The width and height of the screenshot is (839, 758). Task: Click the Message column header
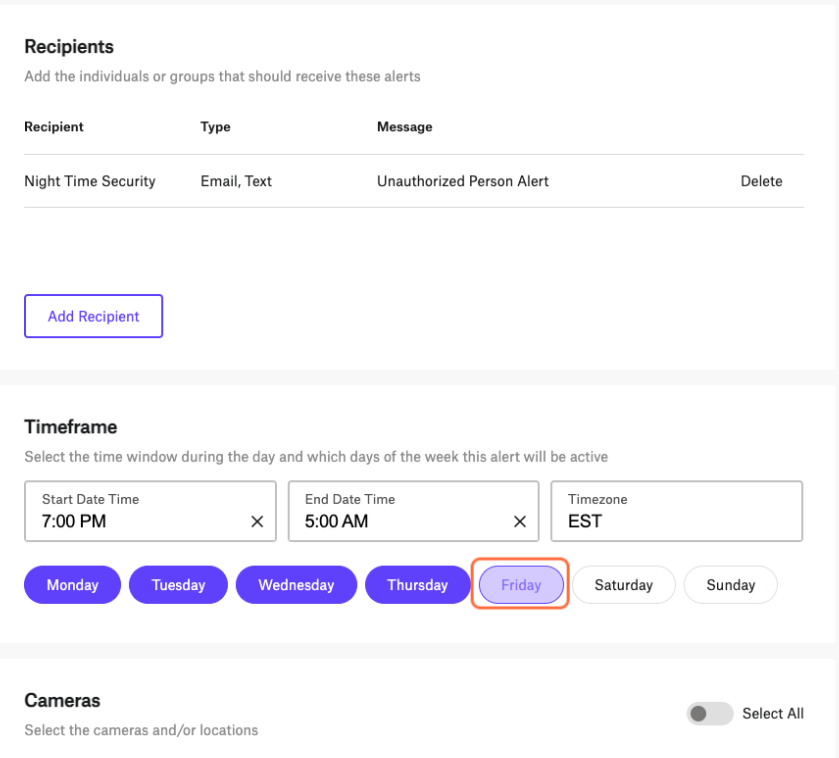point(405,127)
